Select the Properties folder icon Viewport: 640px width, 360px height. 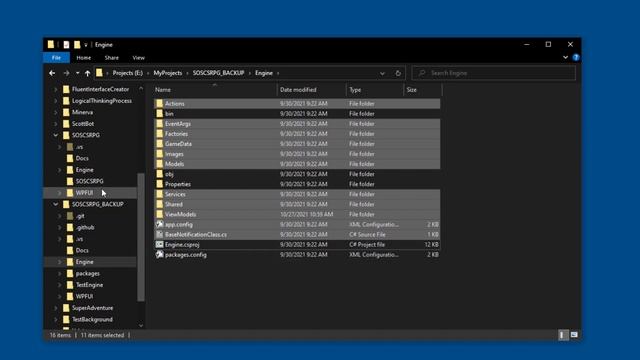pos(159,184)
